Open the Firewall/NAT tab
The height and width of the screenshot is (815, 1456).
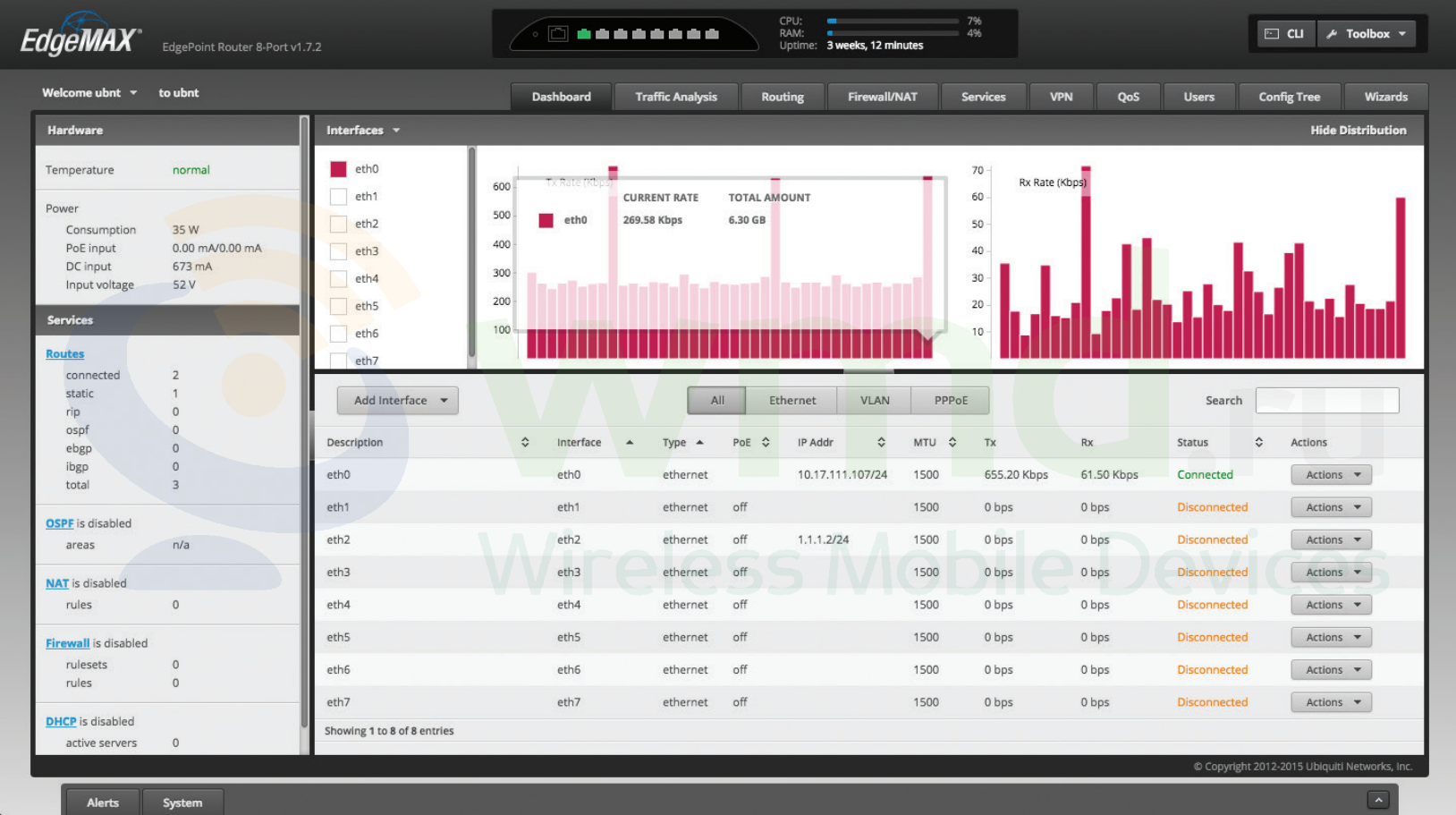coord(883,97)
